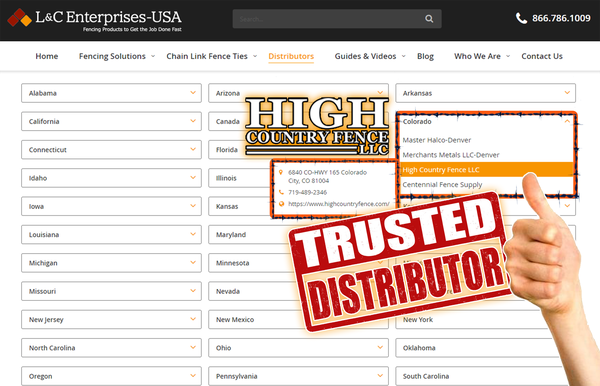Image resolution: width=600 pixels, height=386 pixels.
Task: Focus the search input field
Action: coord(337,19)
